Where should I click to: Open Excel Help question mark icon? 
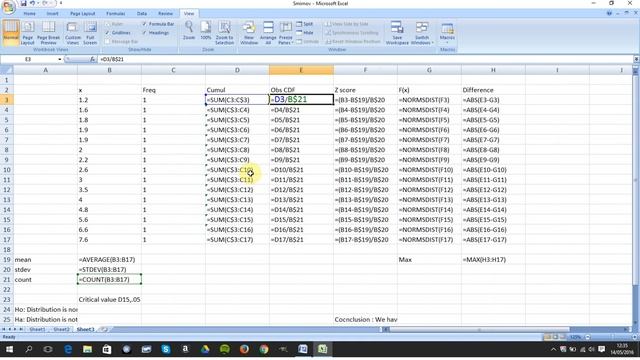[x=609, y=13]
